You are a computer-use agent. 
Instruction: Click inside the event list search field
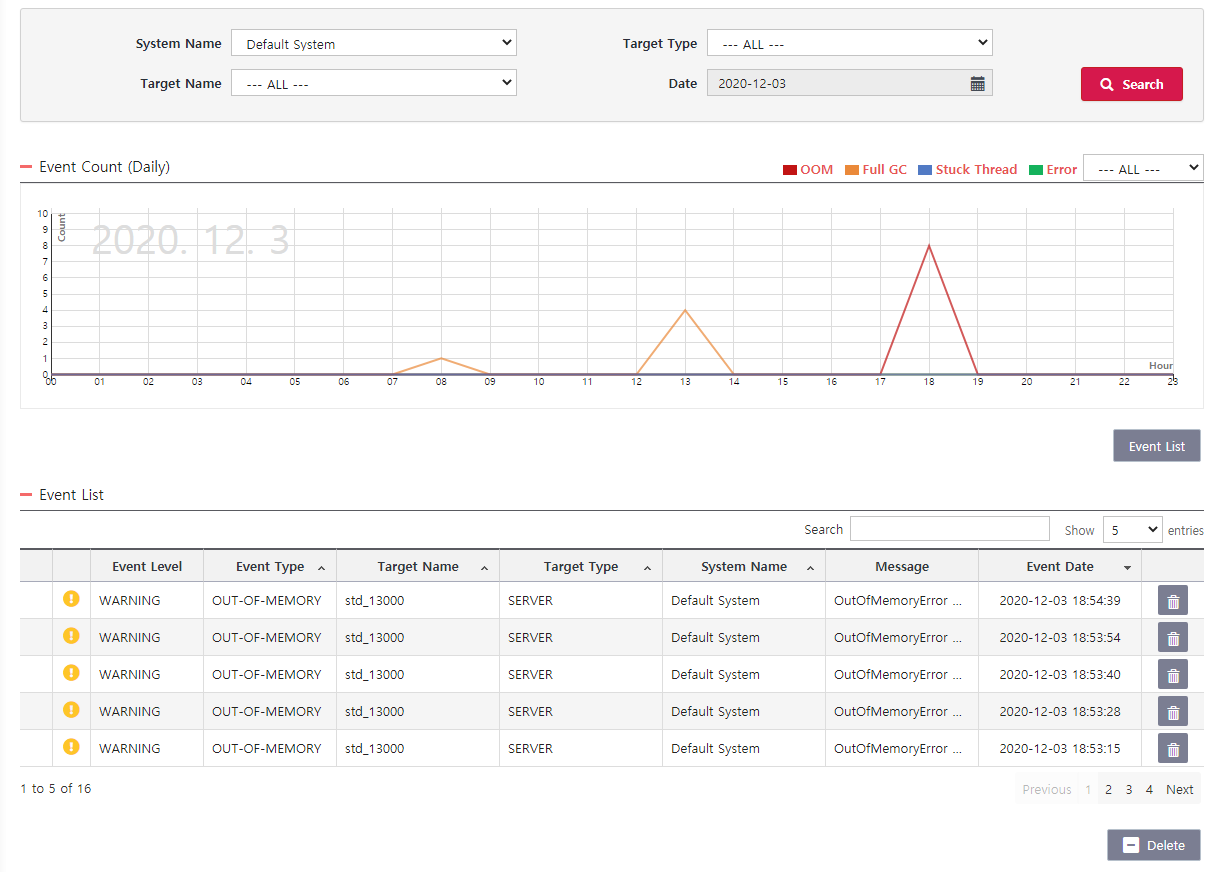coord(949,528)
